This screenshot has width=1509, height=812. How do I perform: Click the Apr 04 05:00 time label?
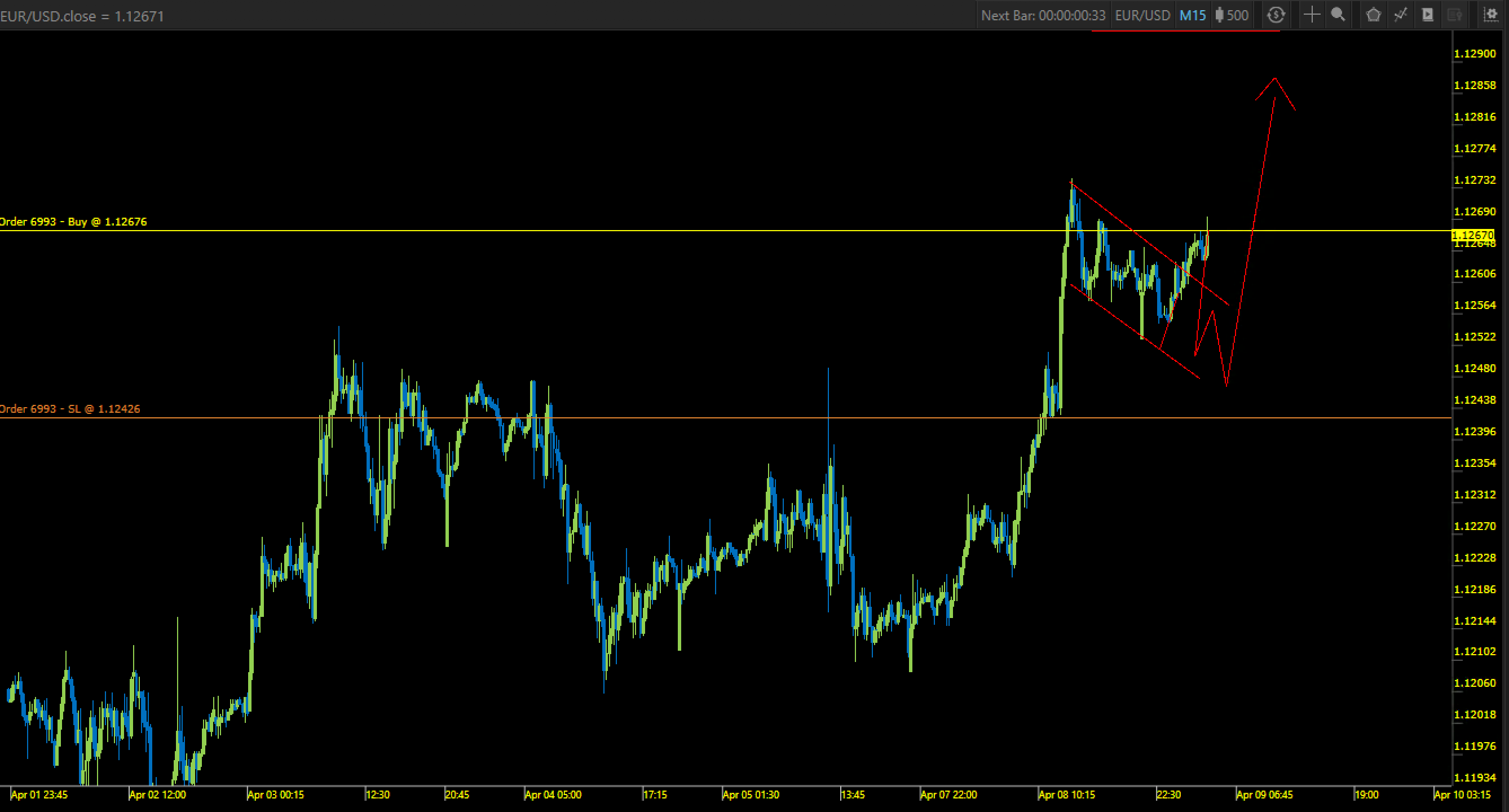point(553,795)
